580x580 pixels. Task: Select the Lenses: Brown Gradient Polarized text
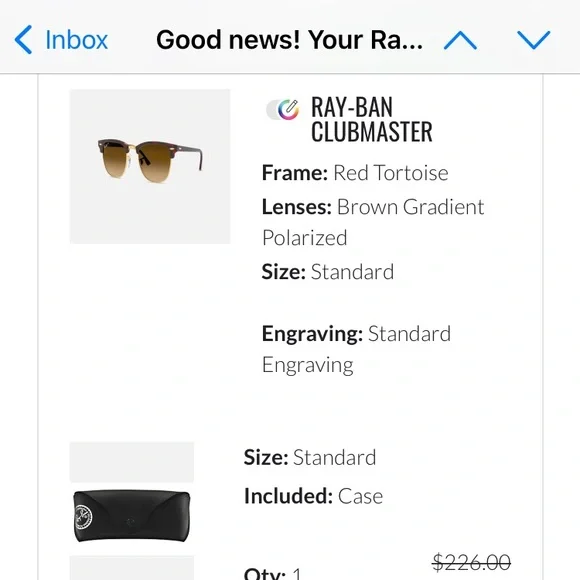[x=373, y=222]
